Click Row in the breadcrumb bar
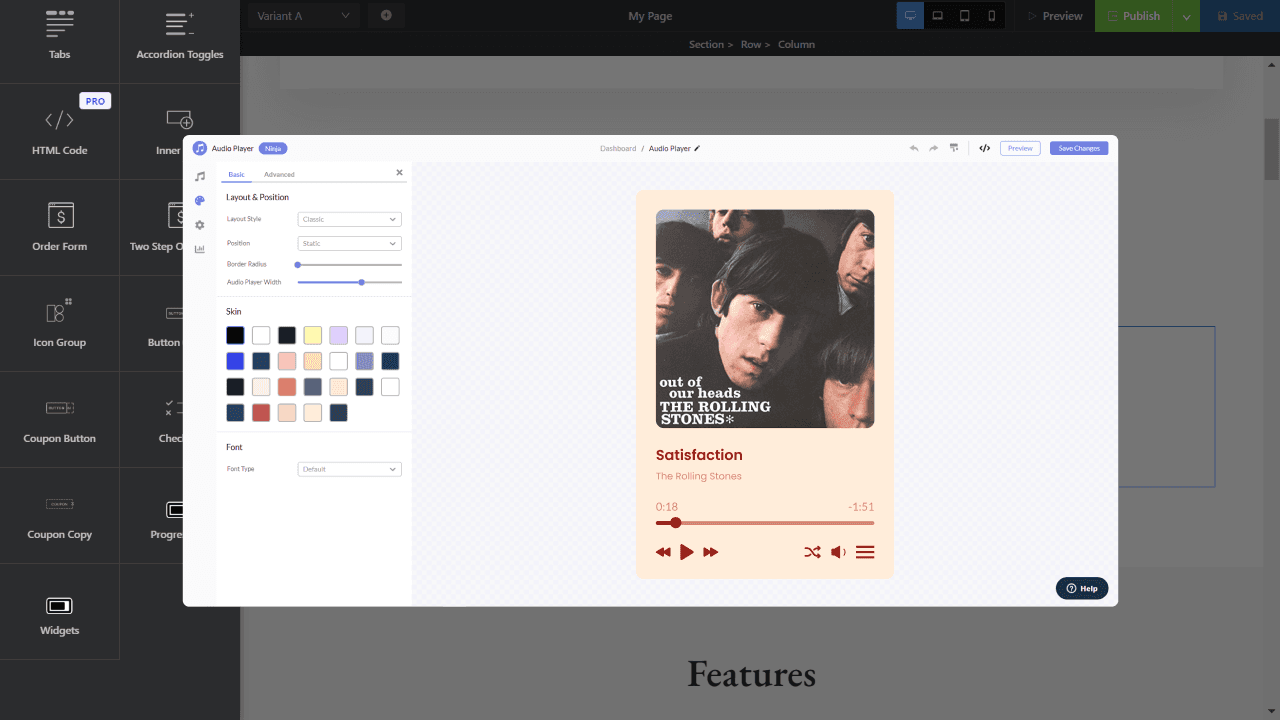Viewport: 1283px width, 720px height. [x=751, y=44]
